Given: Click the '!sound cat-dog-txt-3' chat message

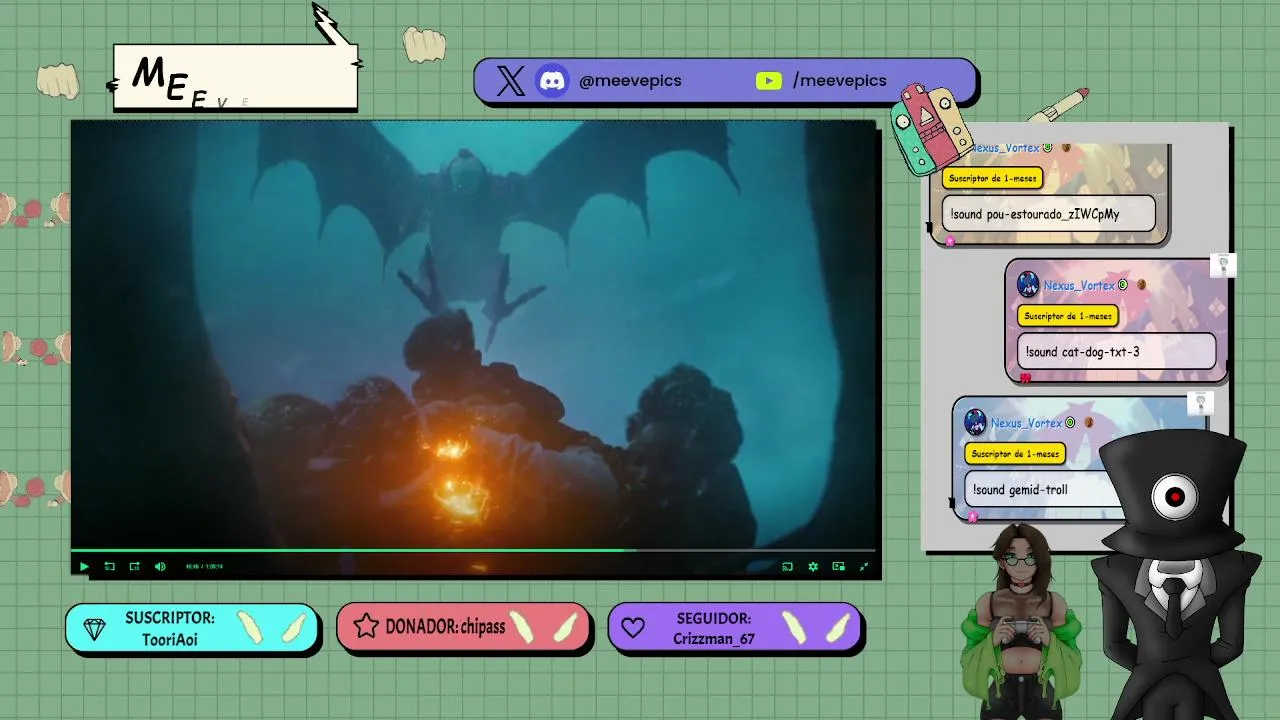Looking at the screenshot, I should tap(1116, 352).
